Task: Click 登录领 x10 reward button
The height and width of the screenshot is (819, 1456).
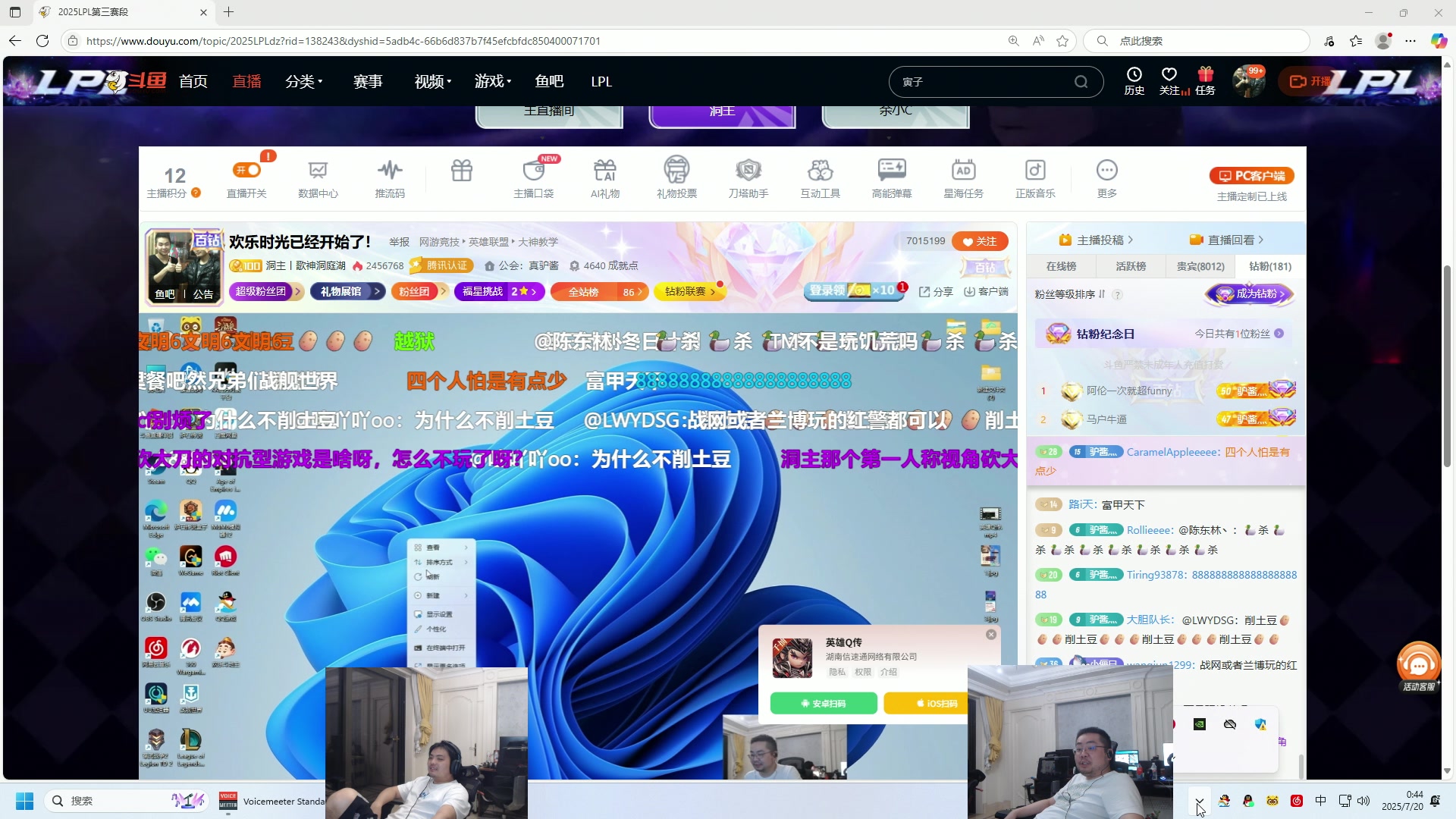Action: [854, 290]
